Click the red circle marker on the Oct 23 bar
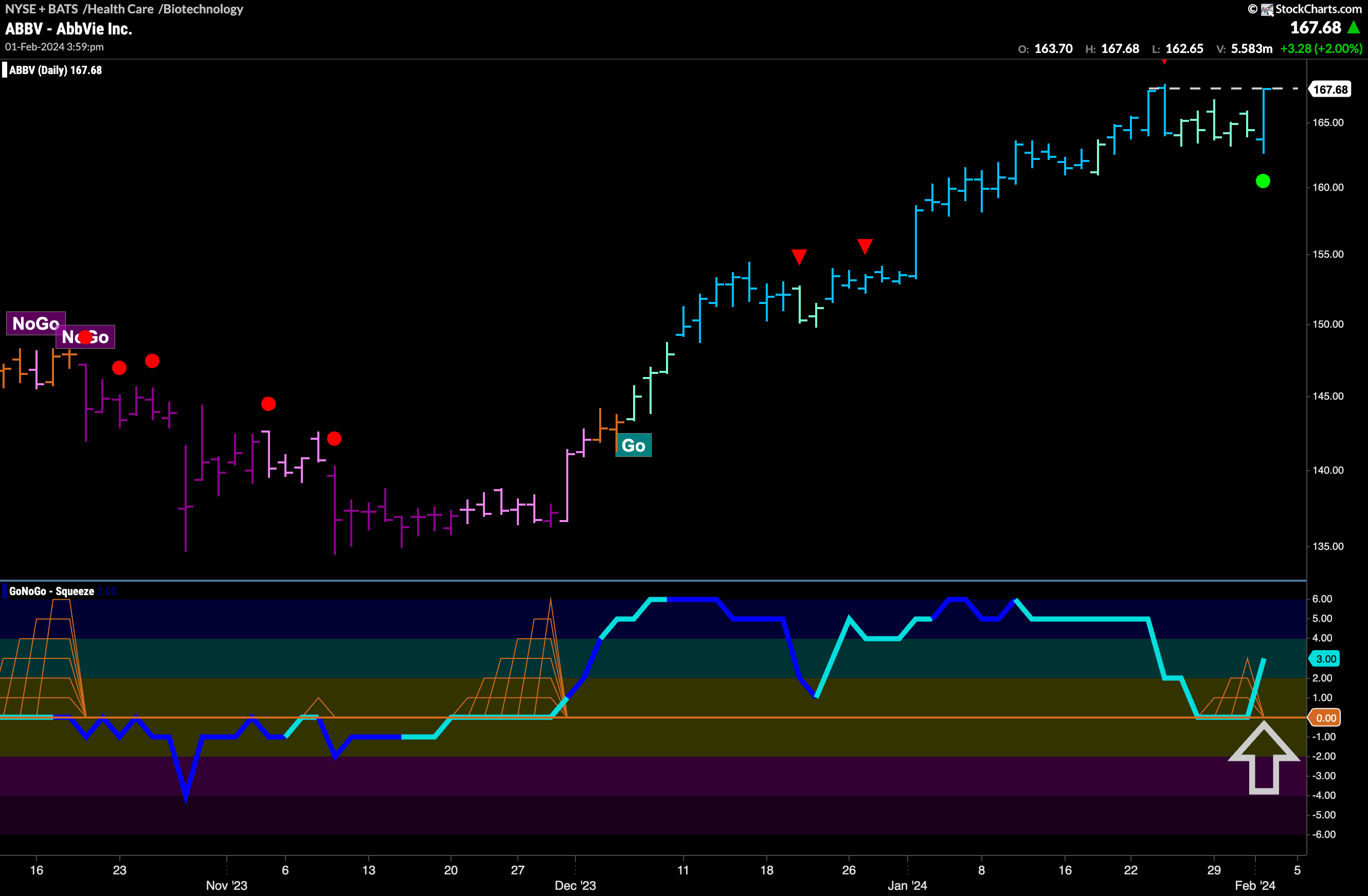 coord(119,368)
